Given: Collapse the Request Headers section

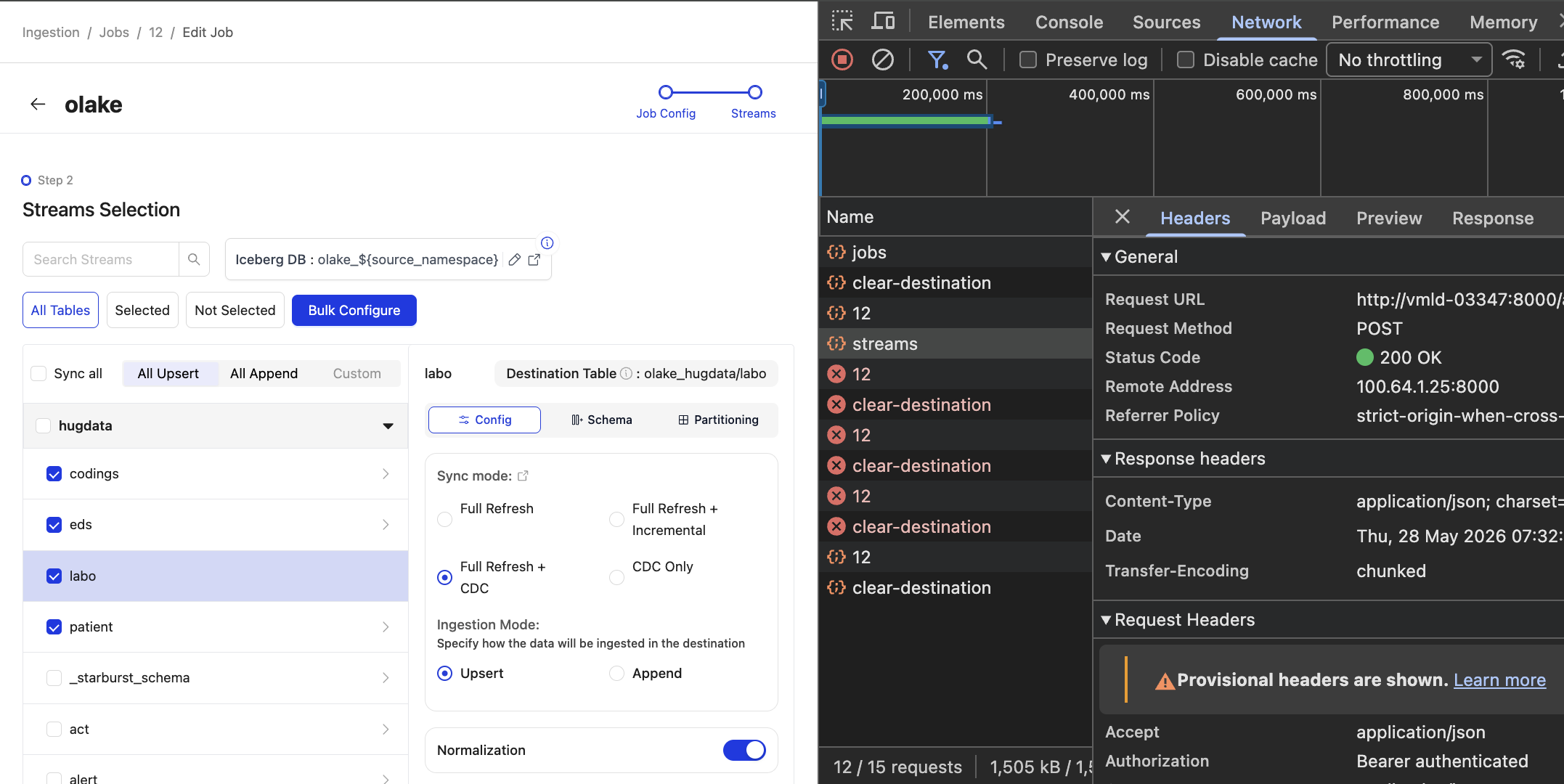Looking at the screenshot, I should click(1106, 620).
